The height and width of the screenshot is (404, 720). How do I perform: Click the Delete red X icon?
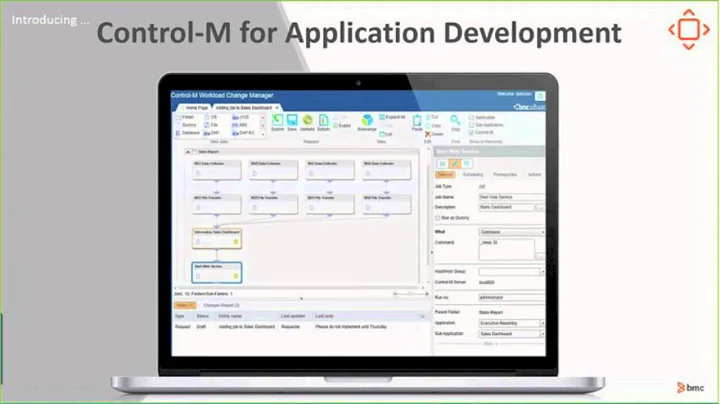pyautogui.click(x=428, y=134)
